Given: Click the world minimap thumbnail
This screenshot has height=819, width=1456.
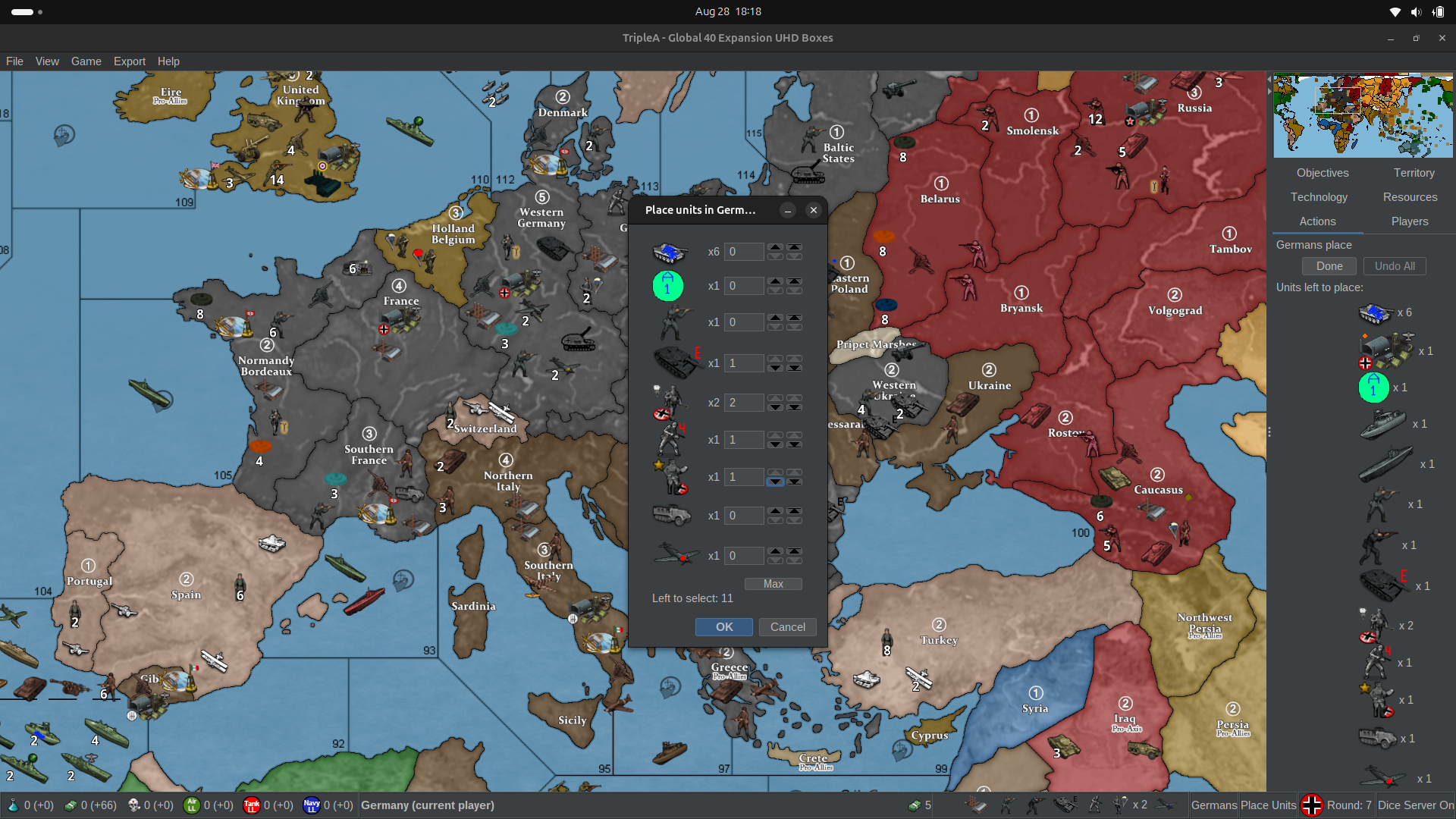Looking at the screenshot, I should (1363, 115).
